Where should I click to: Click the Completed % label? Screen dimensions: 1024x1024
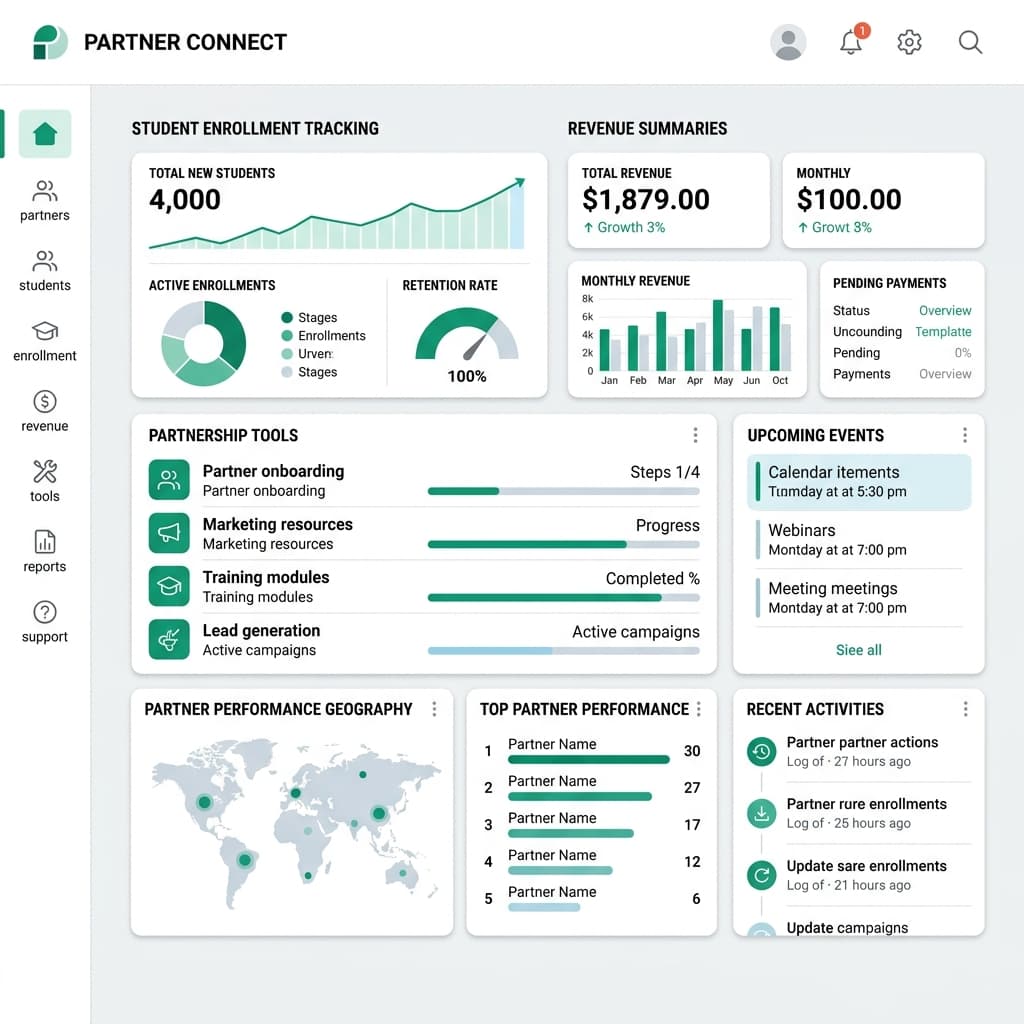pyautogui.click(x=652, y=579)
